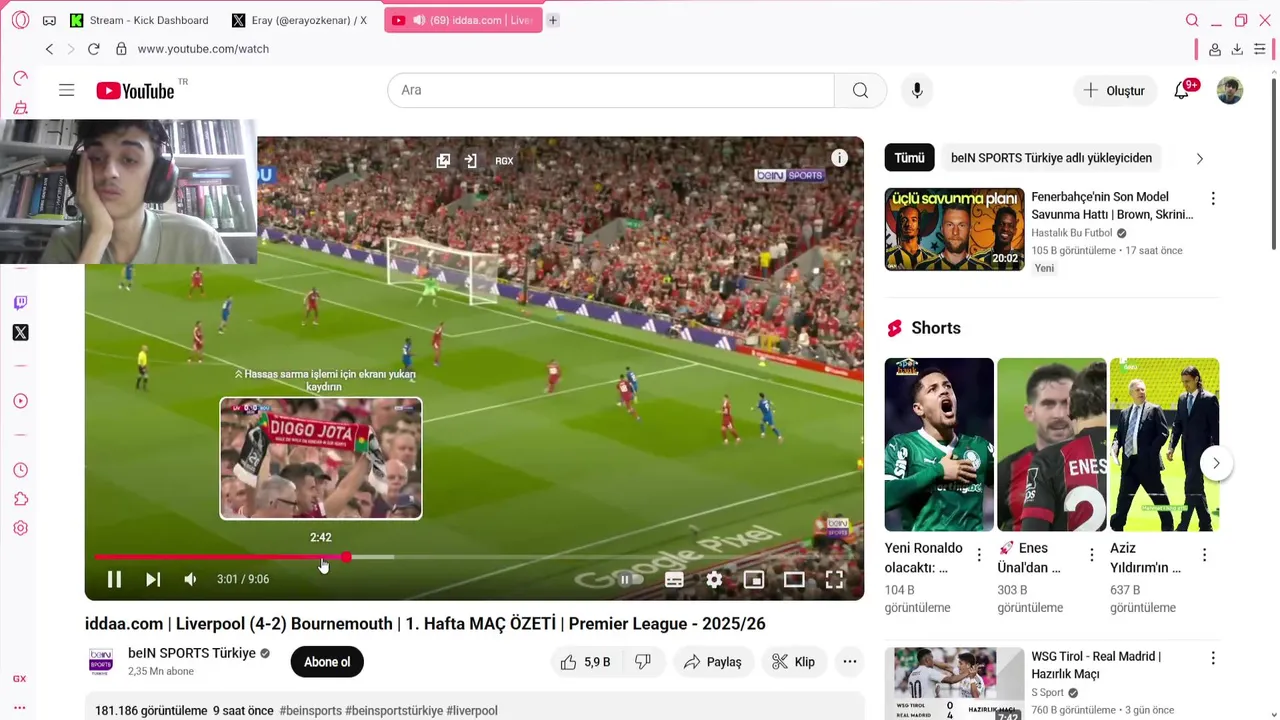This screenshot has height=720, width=1280.
Task: Select the iddaa.com YouTube tab
Action: point(463,20)
